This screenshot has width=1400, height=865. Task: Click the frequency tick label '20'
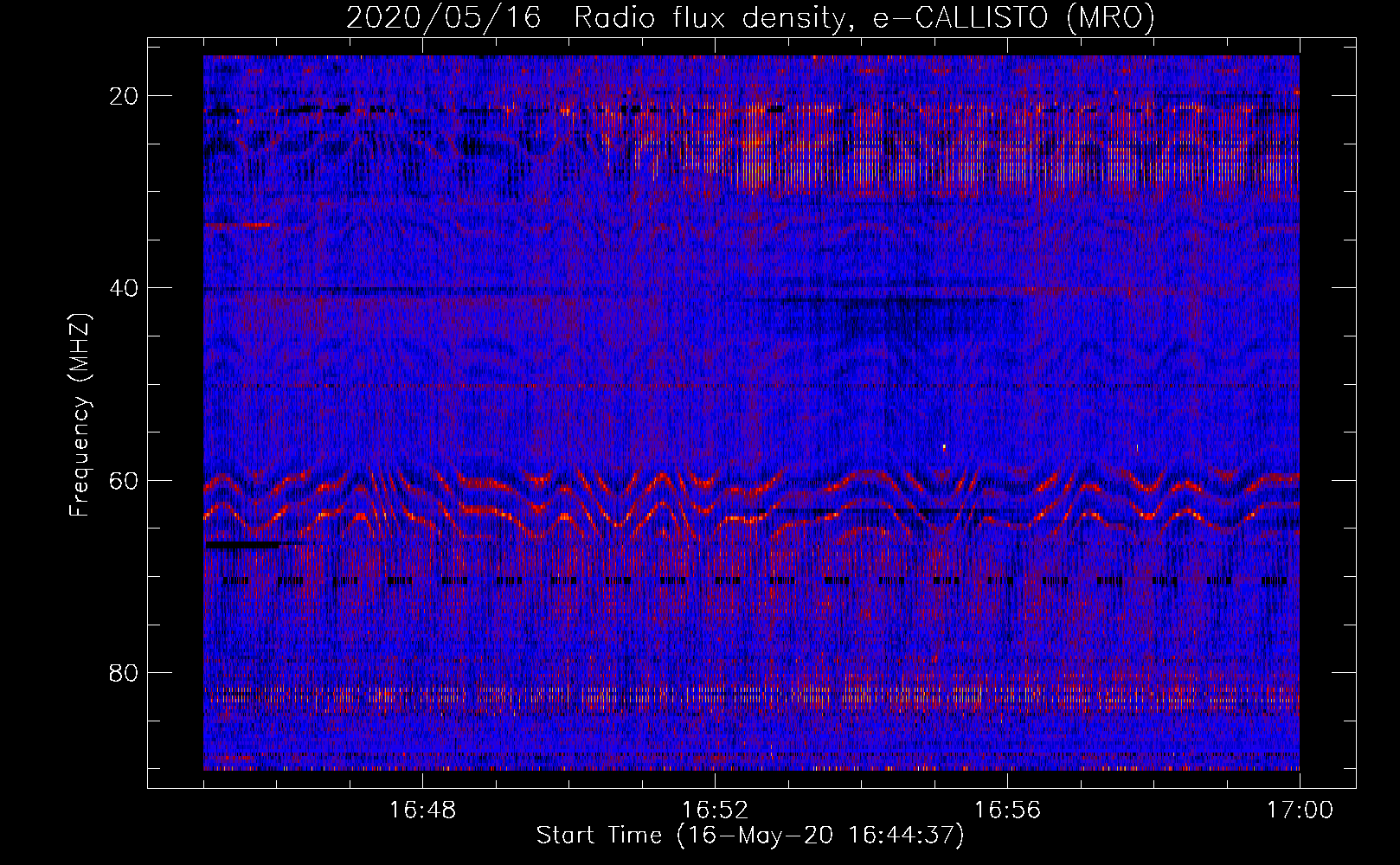tap(125, 96)
